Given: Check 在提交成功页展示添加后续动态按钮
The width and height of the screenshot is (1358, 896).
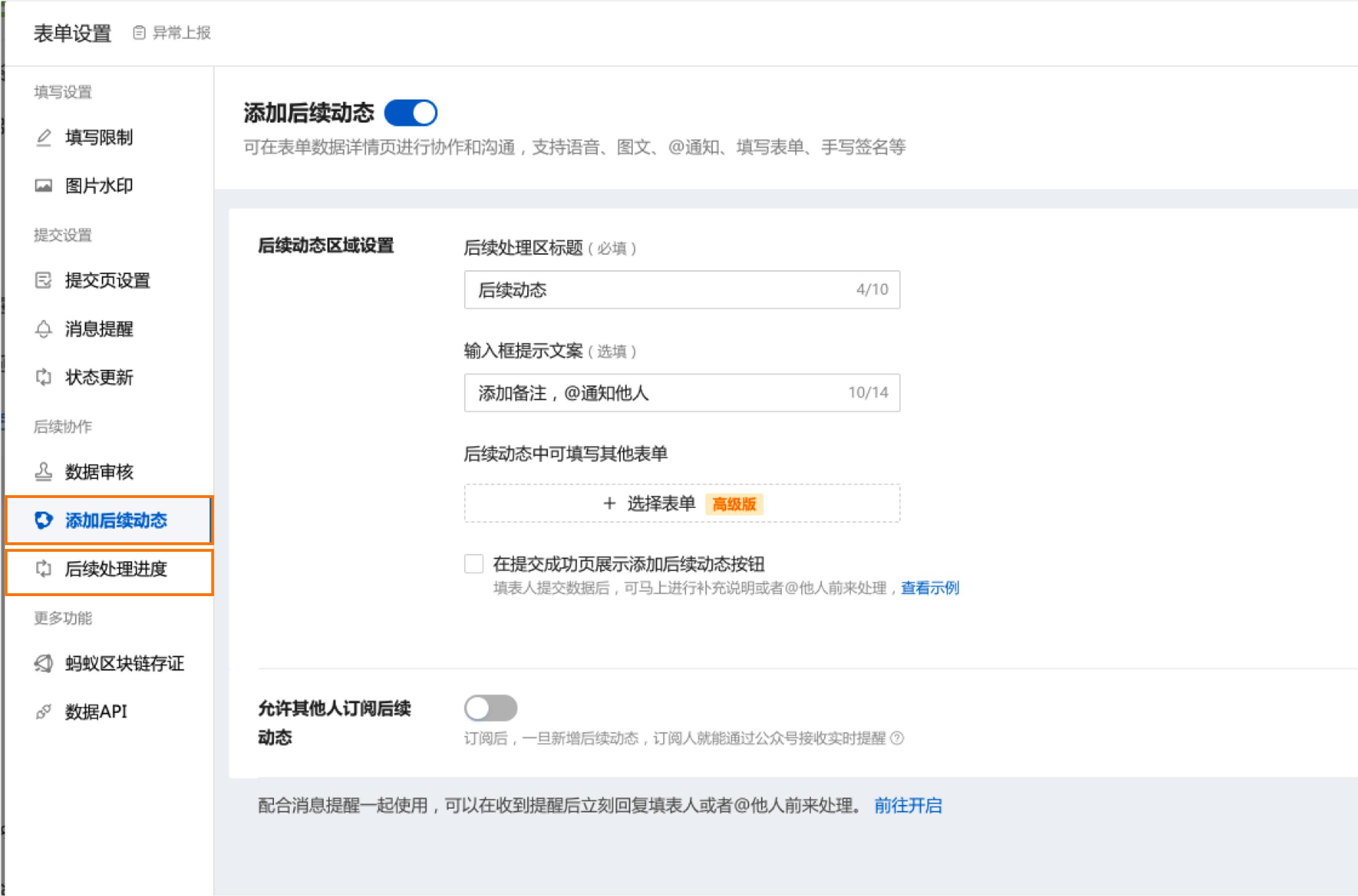Looking at the screenshot, I should coord(473,564).
